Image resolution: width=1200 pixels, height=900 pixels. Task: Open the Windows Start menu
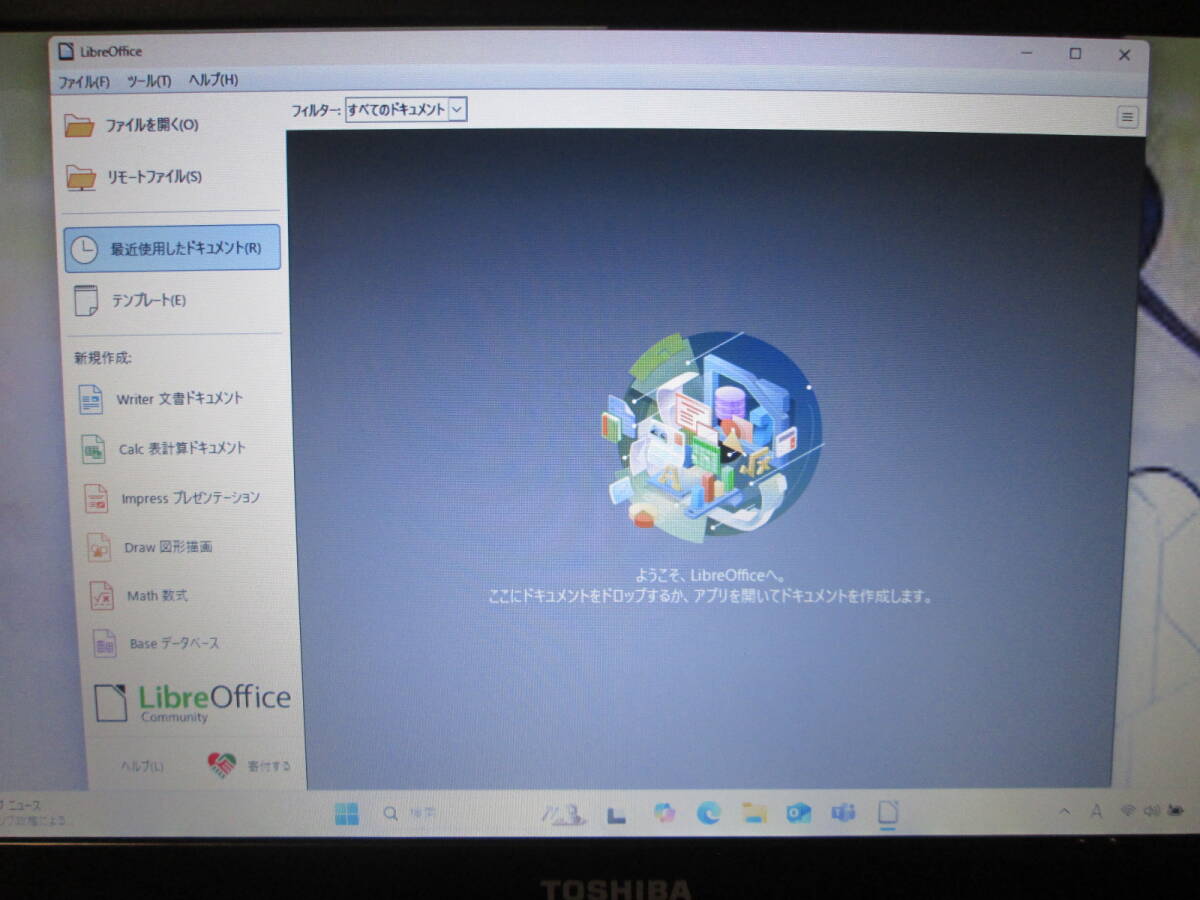point(347,814)
